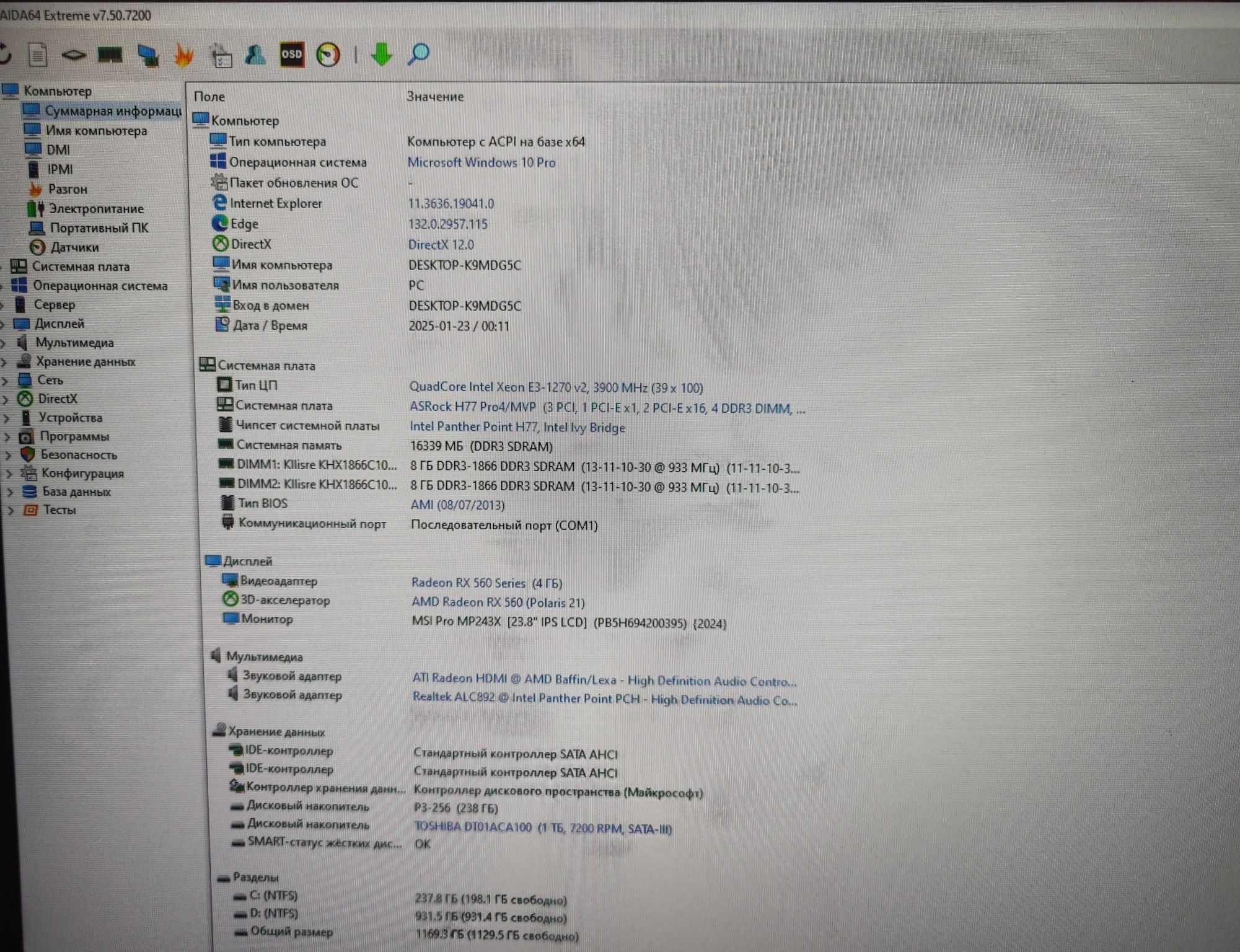Open DMI tree item
1240x952 pixels.
coord(48,150)
